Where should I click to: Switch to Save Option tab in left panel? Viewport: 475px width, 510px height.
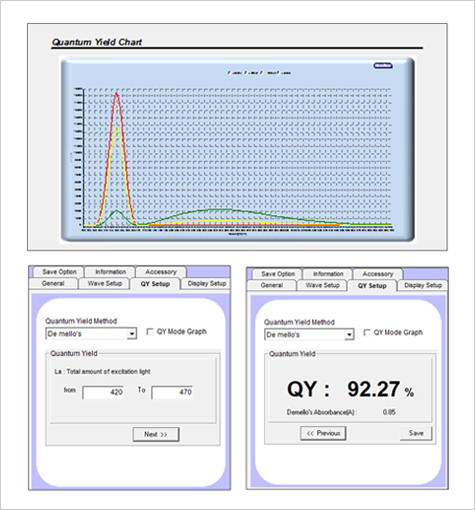[x=59, y=272]
